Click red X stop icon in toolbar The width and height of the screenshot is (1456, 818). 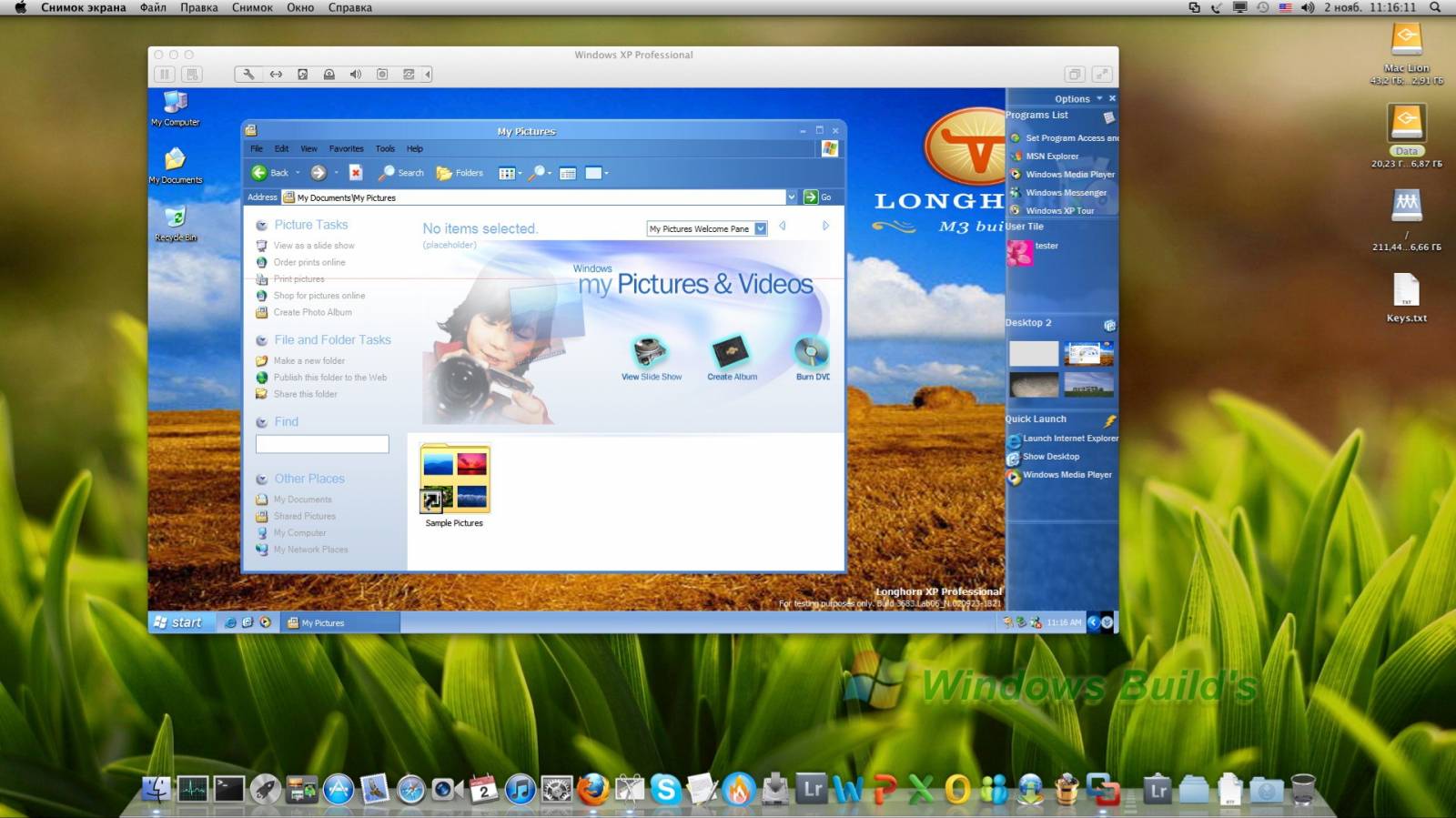pyautogui.click(x=356, y=173)
